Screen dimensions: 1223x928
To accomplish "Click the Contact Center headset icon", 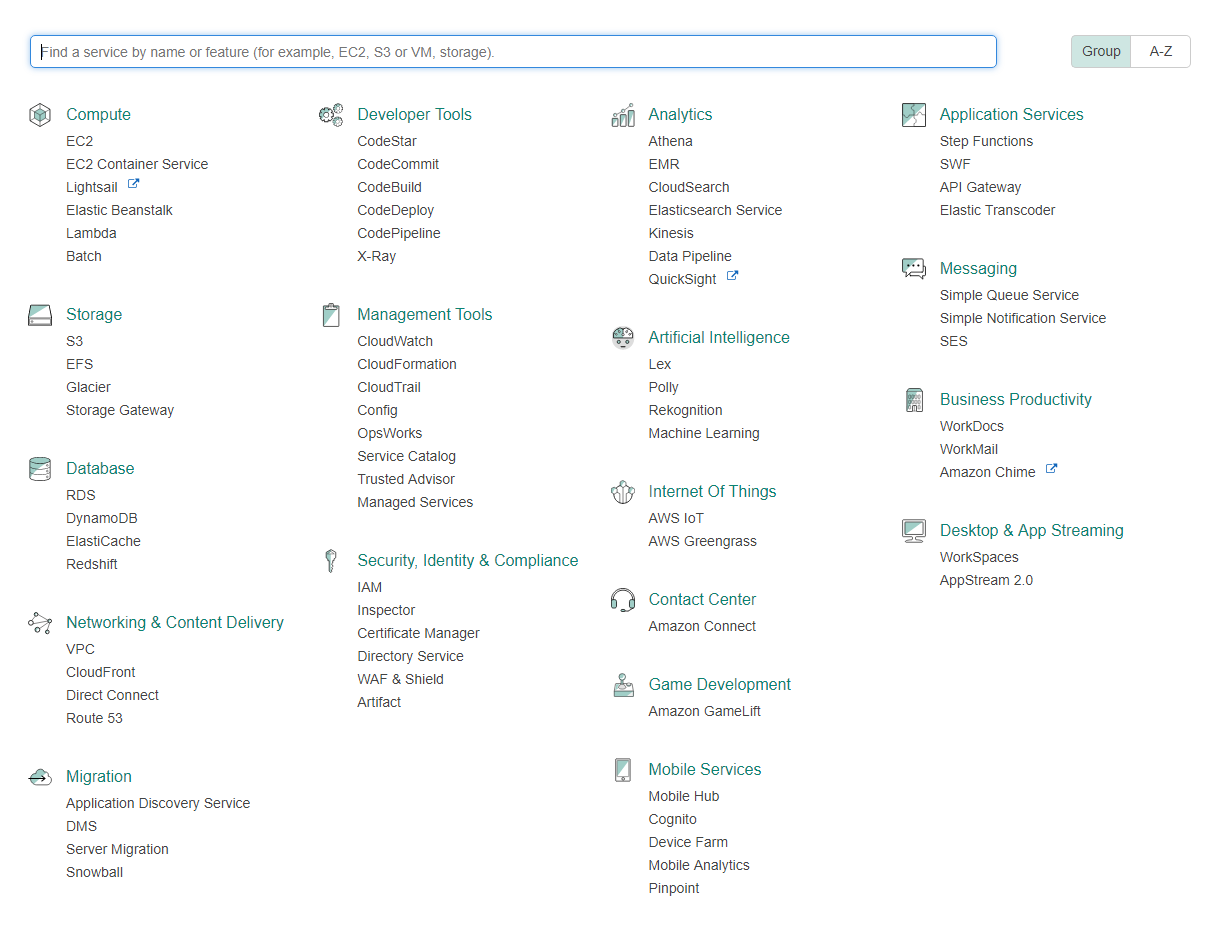I will click(623, 600).
